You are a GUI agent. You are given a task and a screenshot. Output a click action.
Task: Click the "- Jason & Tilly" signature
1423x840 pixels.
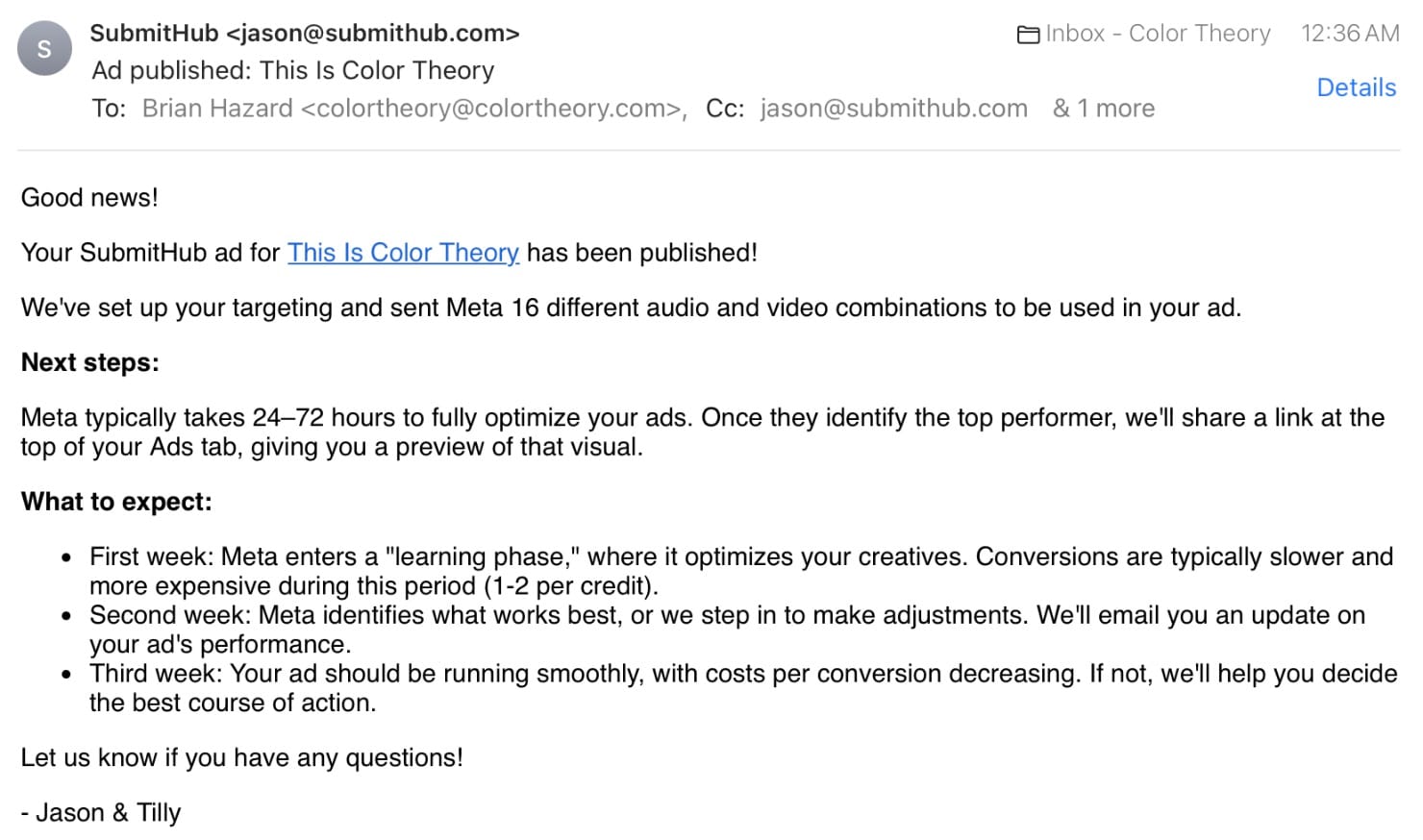click(x=101, y=813)
